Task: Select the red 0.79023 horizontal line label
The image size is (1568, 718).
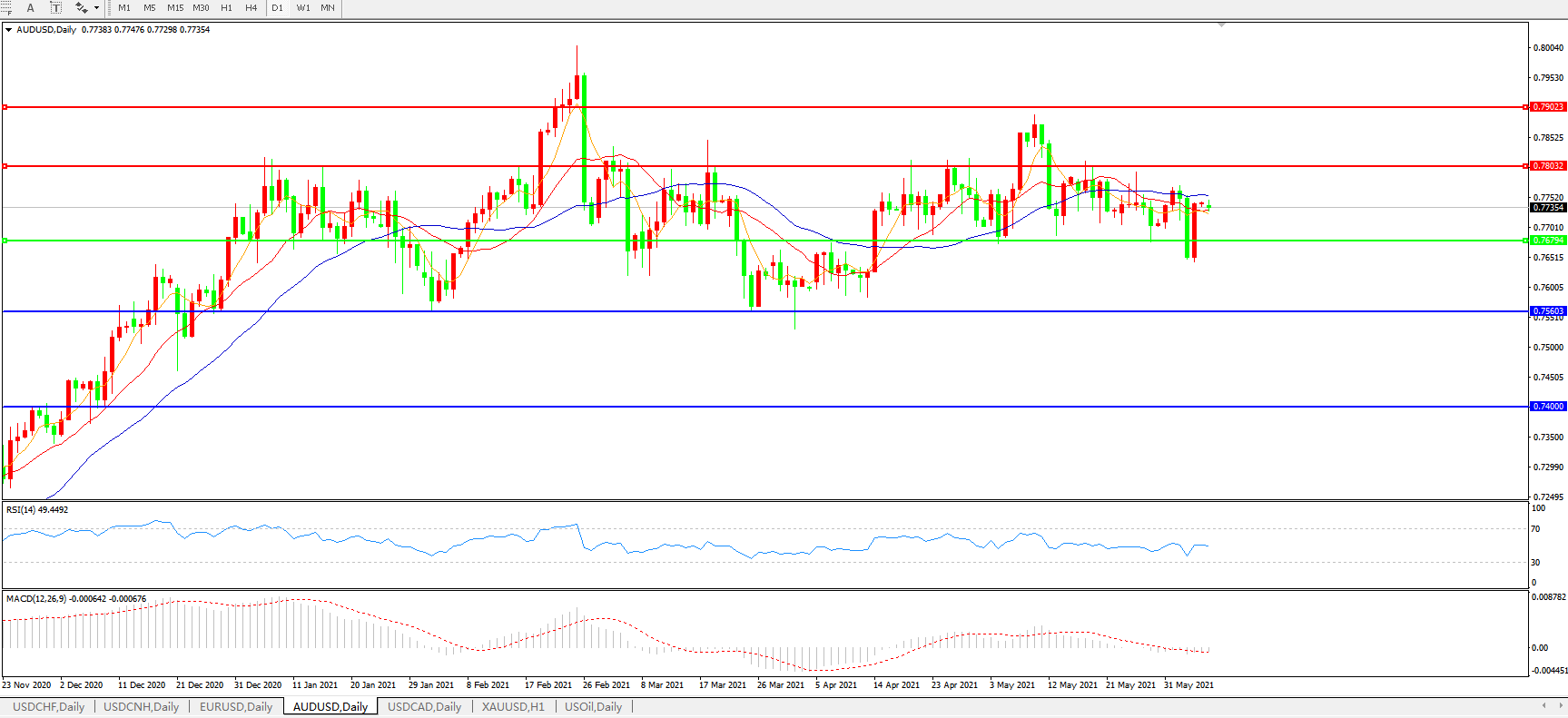Action: [x=1548, y=107]
